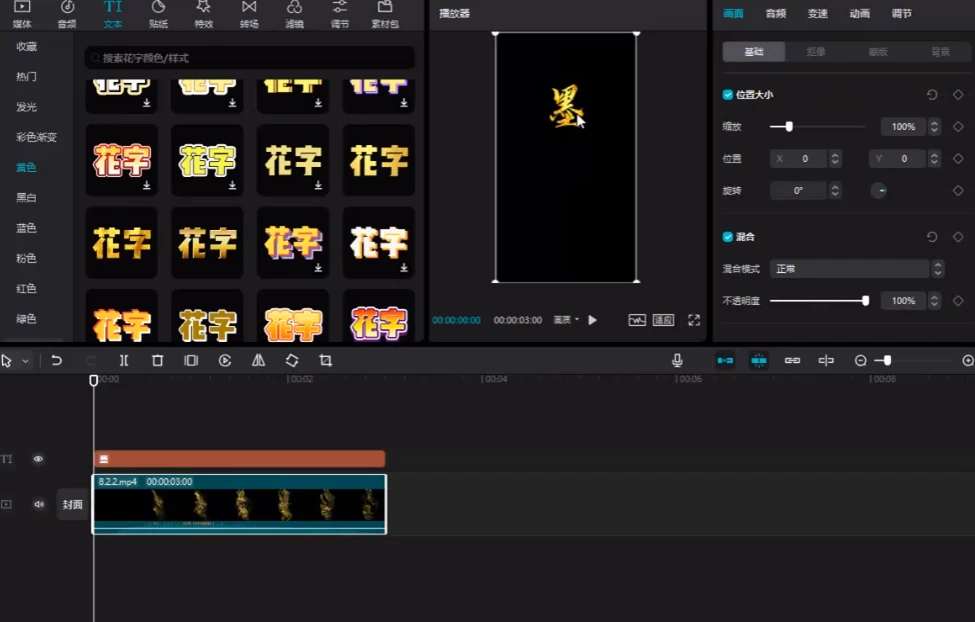Expand the 画质 quality dropdown in player
Viewport: 975px width, 622px height.
pyautogui.click(x=567, y=320)
